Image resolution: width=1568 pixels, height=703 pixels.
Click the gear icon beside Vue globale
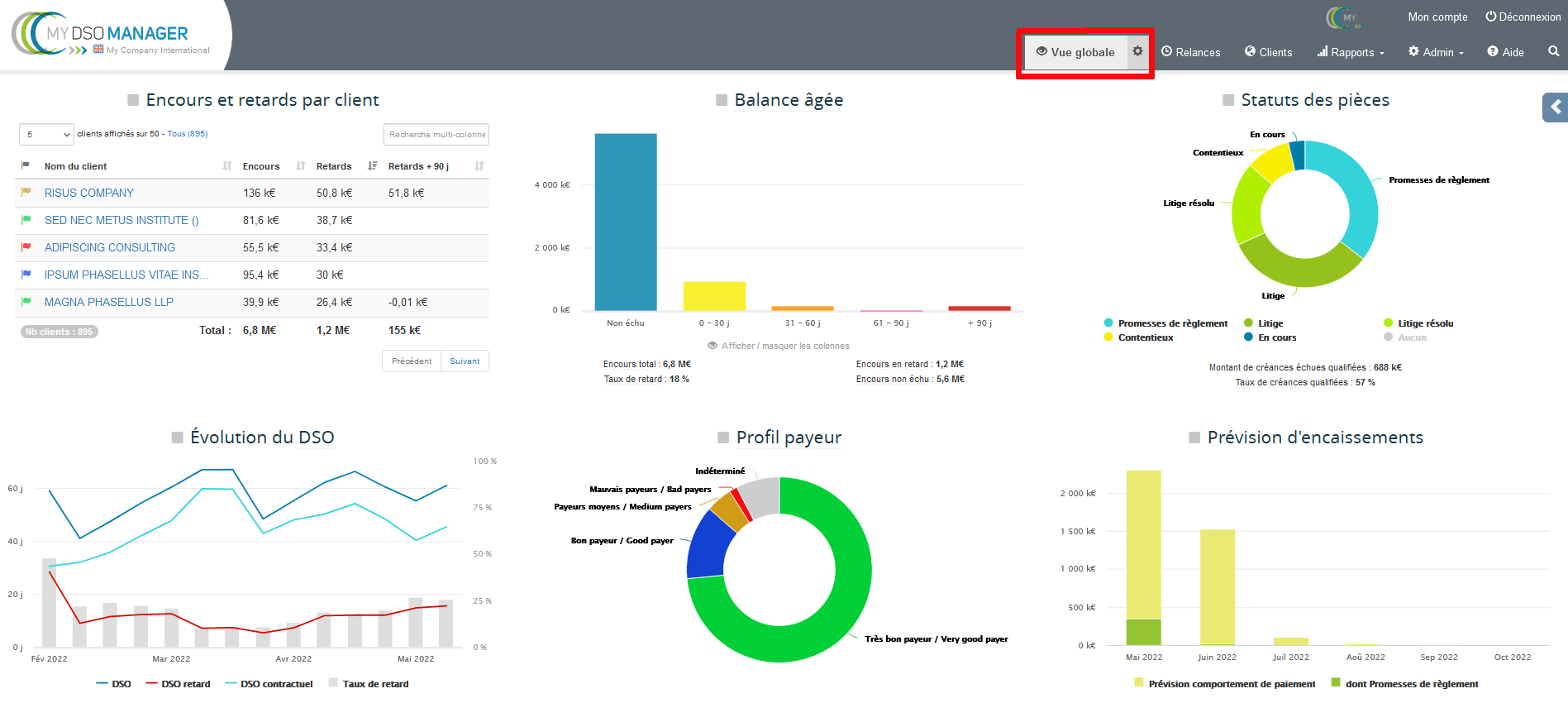(1137, 51)
